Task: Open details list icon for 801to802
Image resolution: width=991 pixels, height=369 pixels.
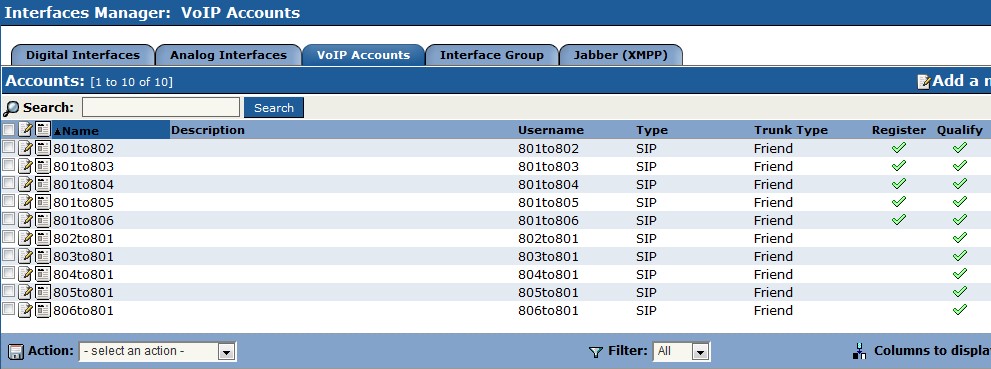Action: tap(43, 148)
